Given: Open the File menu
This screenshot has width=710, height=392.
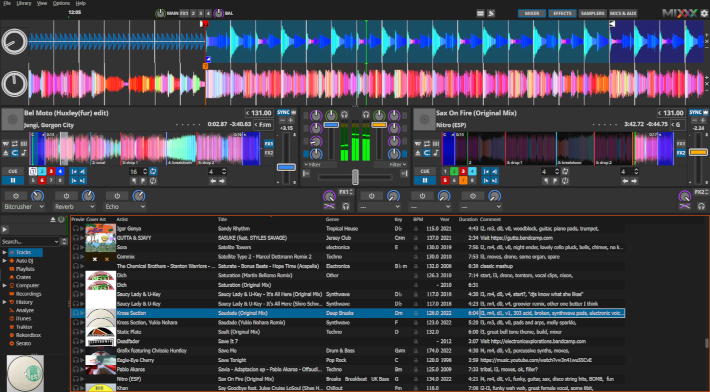Looking at the screenshot, I should (7, 3).
